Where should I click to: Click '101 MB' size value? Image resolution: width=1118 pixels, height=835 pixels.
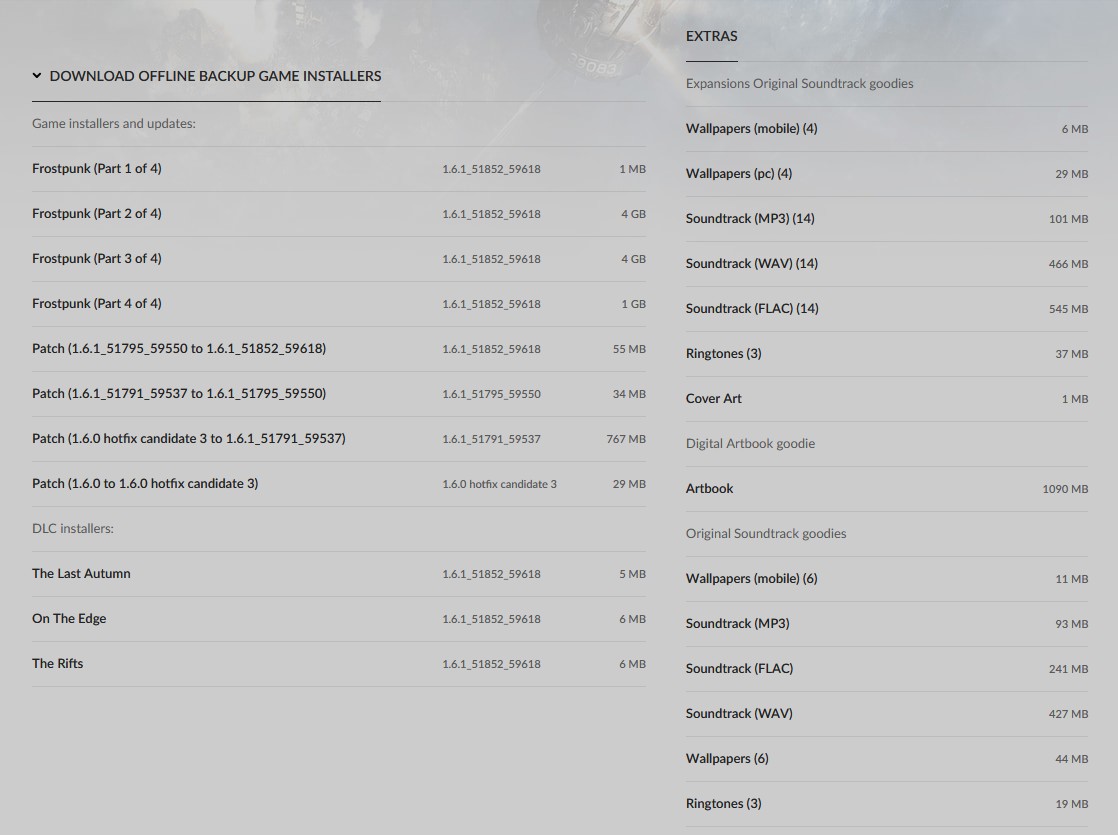tap(1068, 220)
